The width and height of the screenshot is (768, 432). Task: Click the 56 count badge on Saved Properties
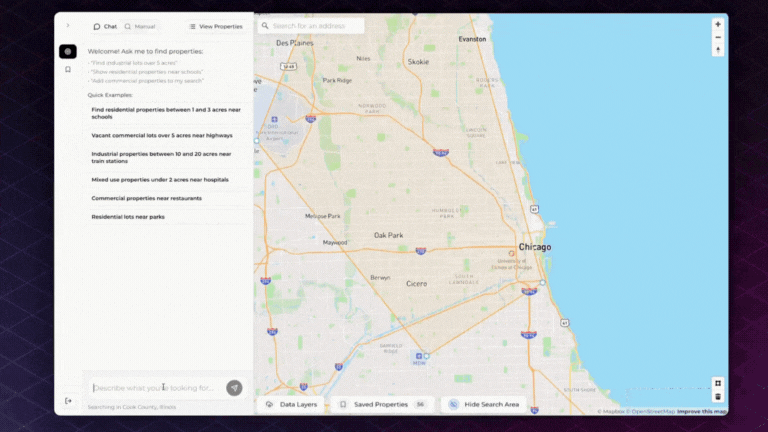[420, 405]
